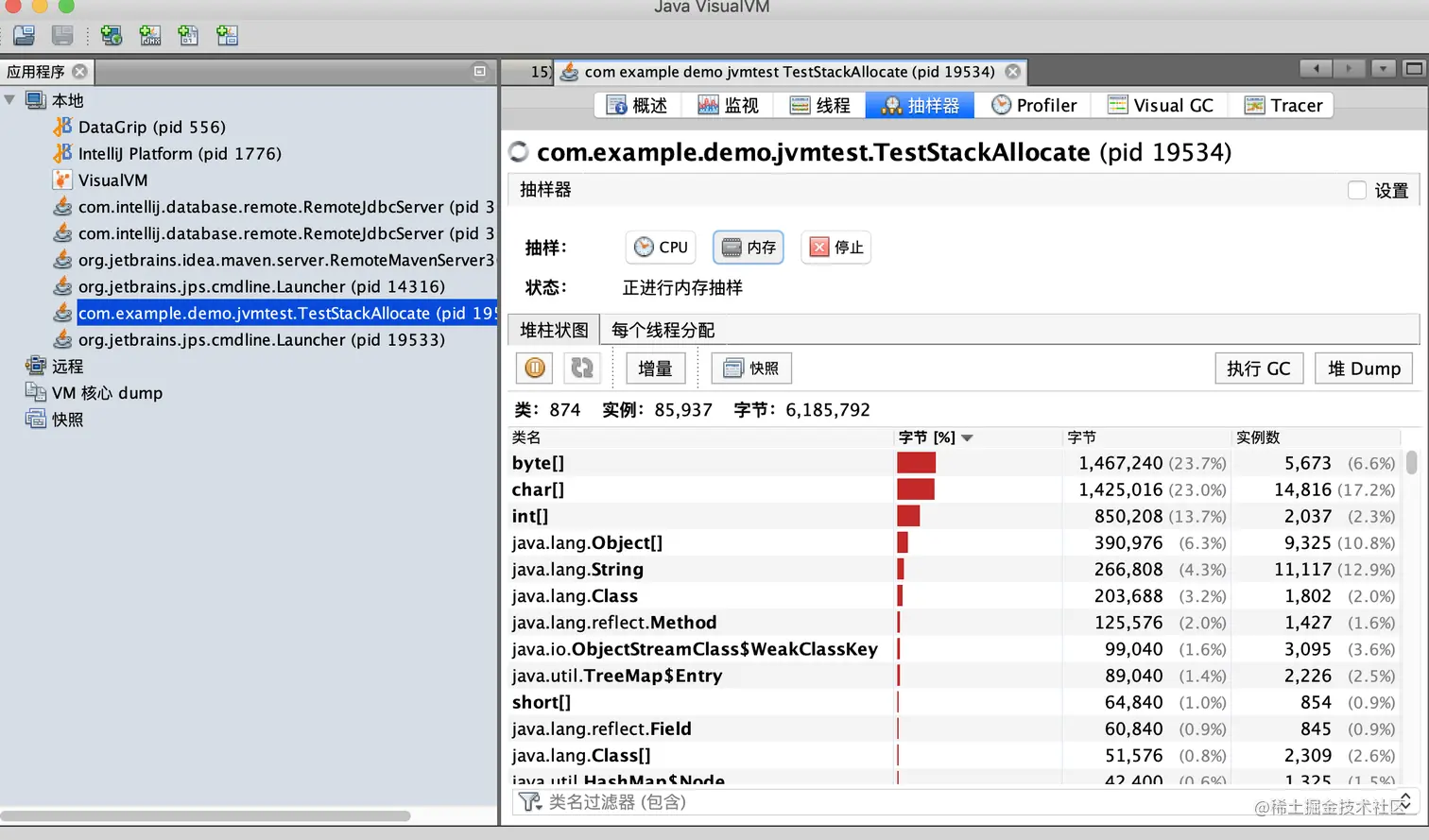
Task: Open the 每个线程分配 tab
Action: [x=663, y=330]
